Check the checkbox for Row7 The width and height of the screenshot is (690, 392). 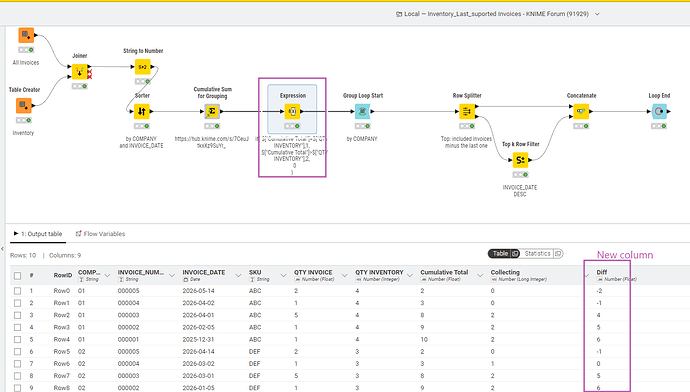pos(18,376)
